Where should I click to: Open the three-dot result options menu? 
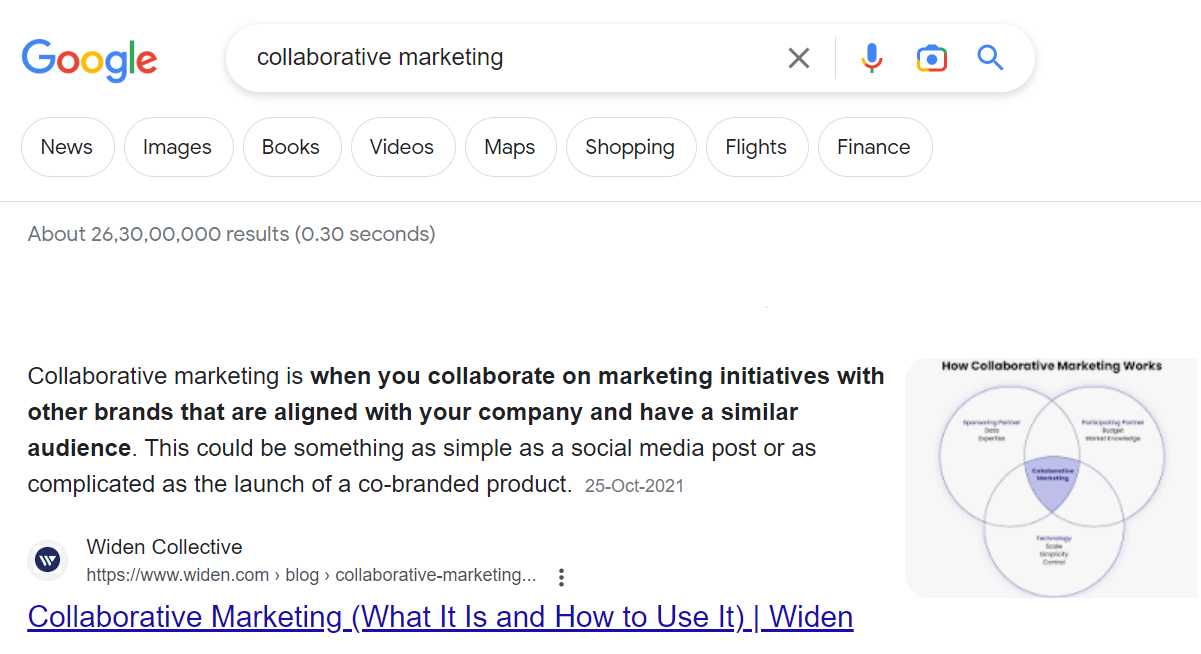pos(562,577)
